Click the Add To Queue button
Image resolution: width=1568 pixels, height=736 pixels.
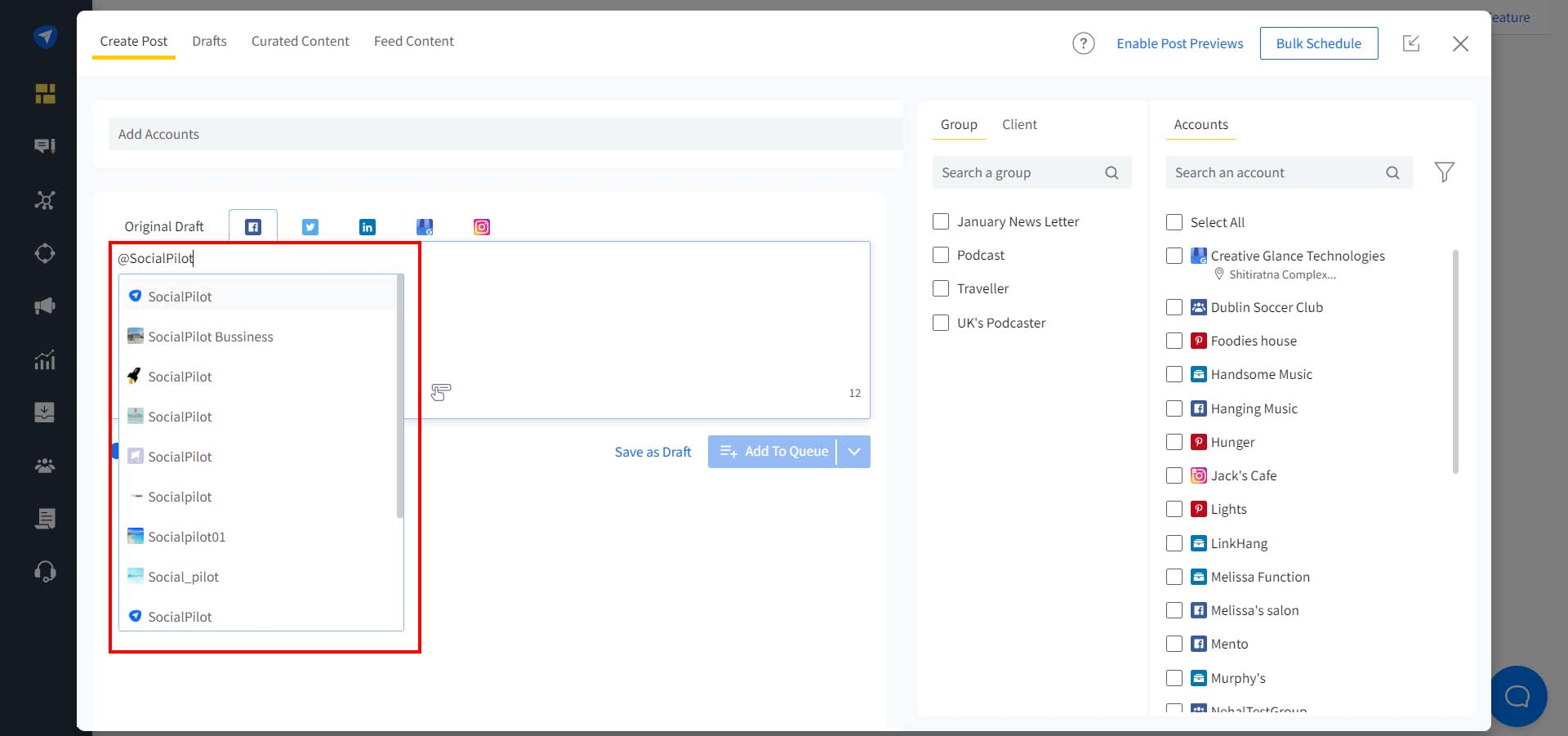[773, 452]
